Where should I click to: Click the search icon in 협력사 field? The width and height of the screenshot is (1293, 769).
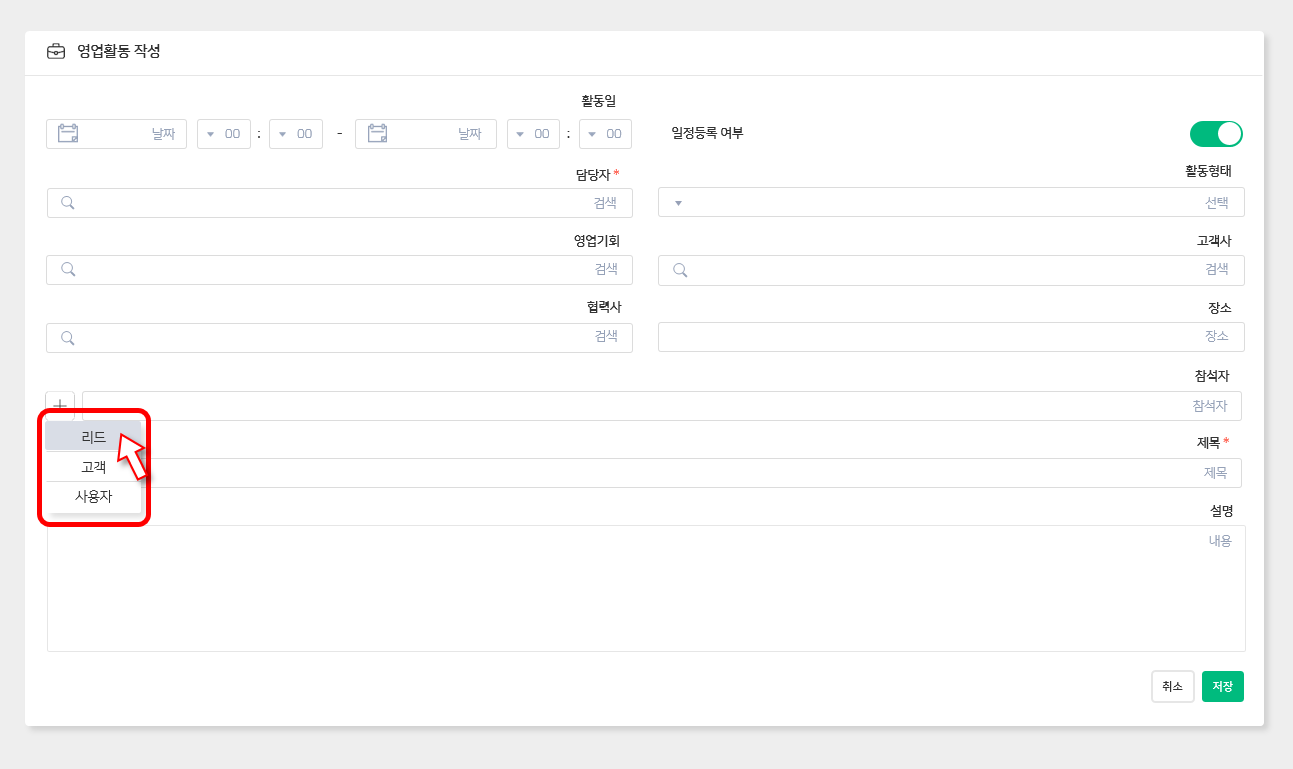pyautogui.click(x=68, y=337)
